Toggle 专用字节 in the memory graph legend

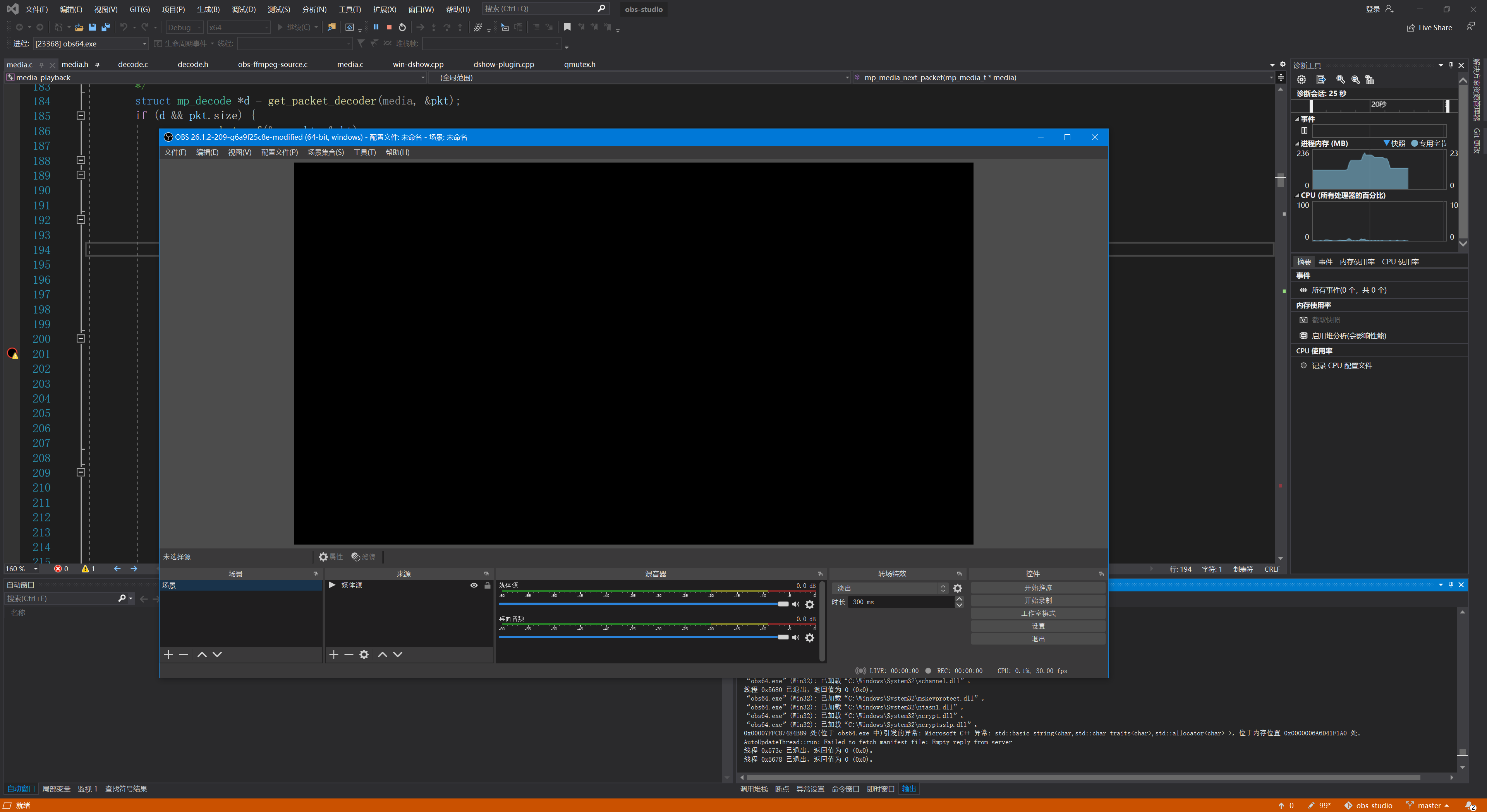pos(1430,143)
